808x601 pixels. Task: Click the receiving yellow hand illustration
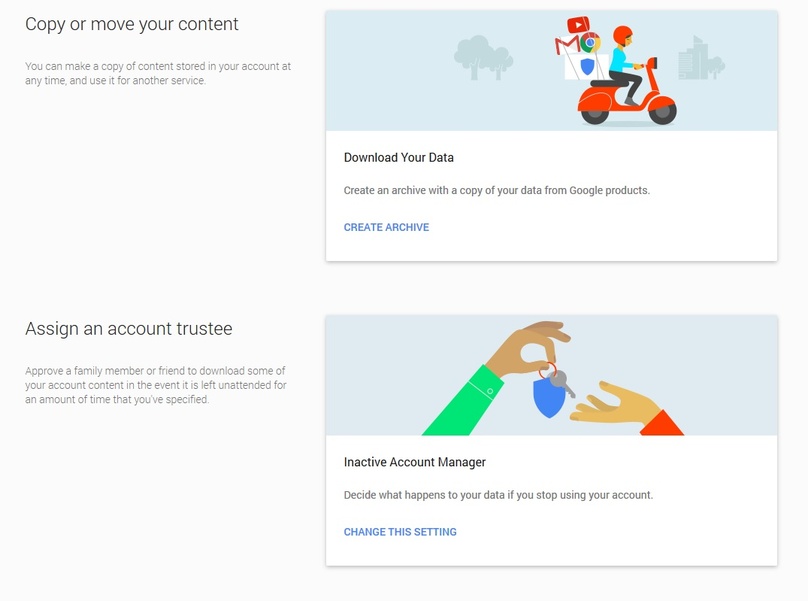coord(626,409)
